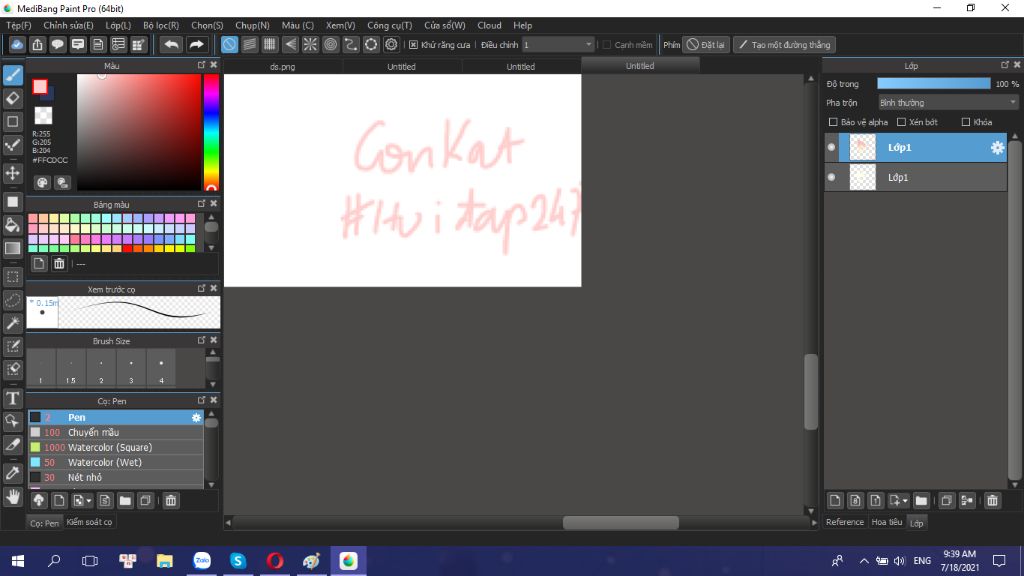Select the Text tool

(12, 398)
